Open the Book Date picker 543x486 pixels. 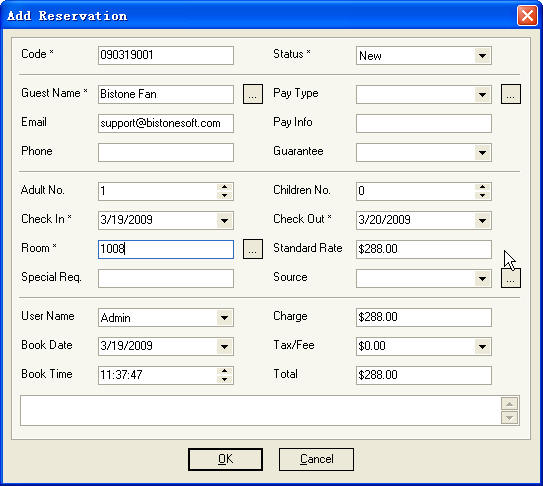tap(224, 346)
